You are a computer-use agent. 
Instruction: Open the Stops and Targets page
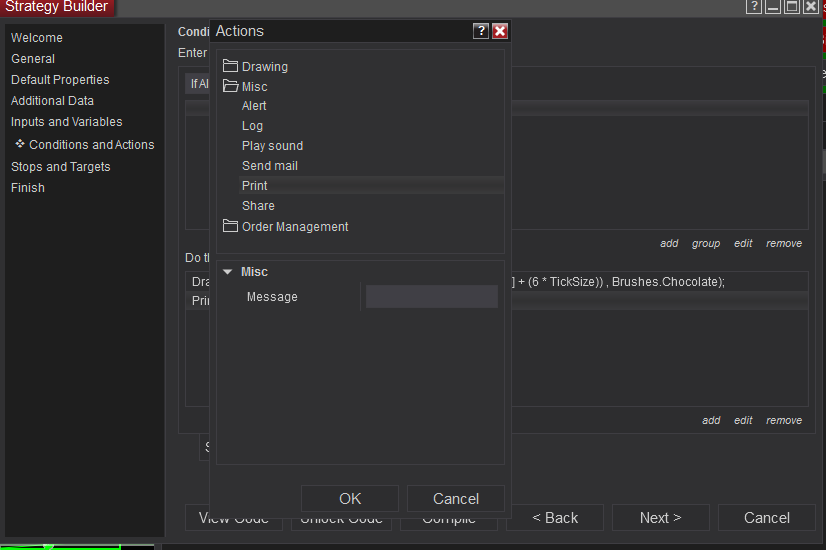click(61, 167)
